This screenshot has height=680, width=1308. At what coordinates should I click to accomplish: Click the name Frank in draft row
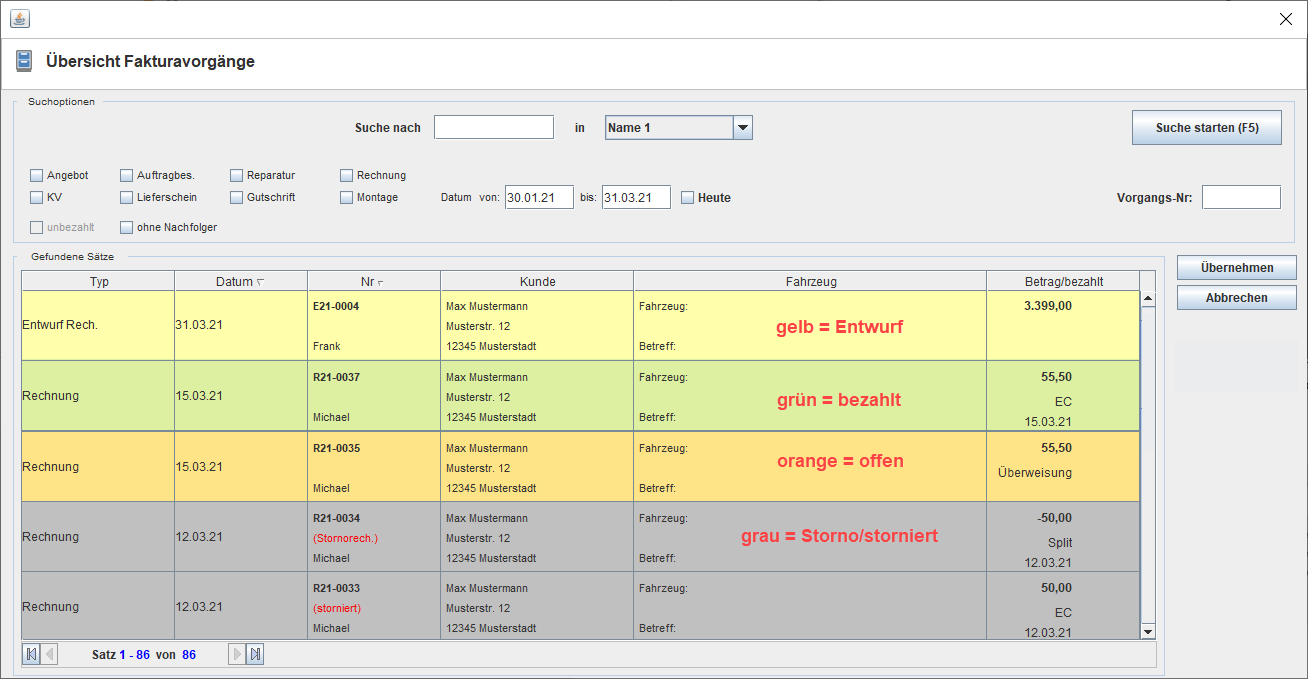327,346
